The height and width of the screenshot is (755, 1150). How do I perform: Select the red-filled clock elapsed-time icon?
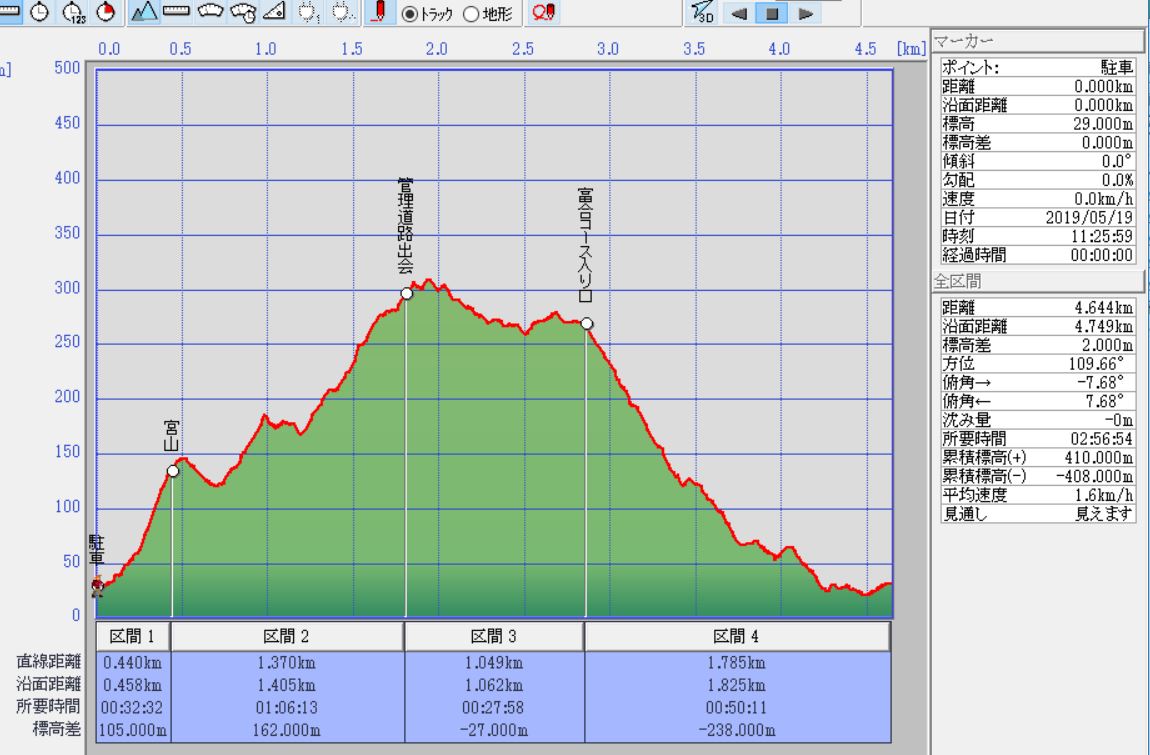click(x=106, y=12)
